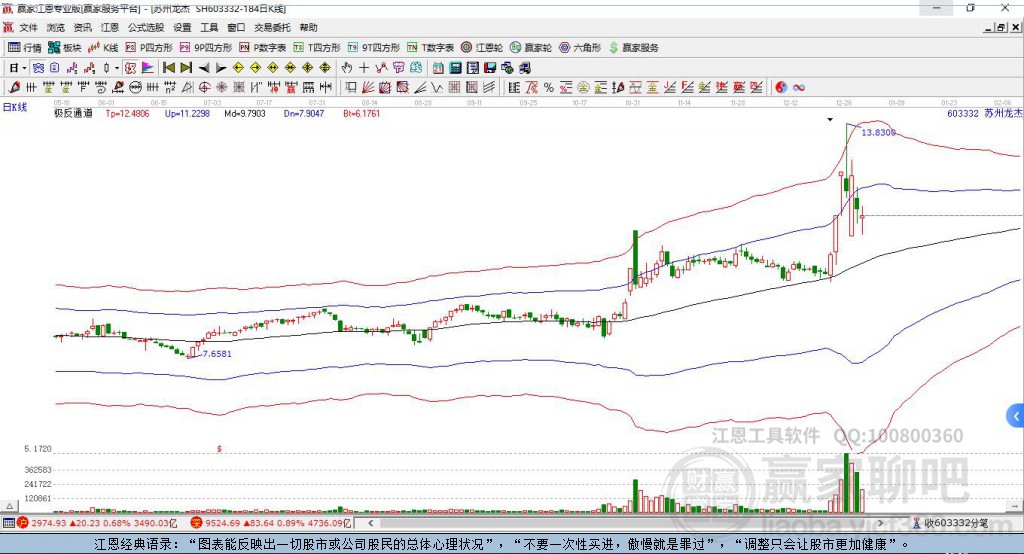Open the 江恩轮 tool

coord(482,48)
